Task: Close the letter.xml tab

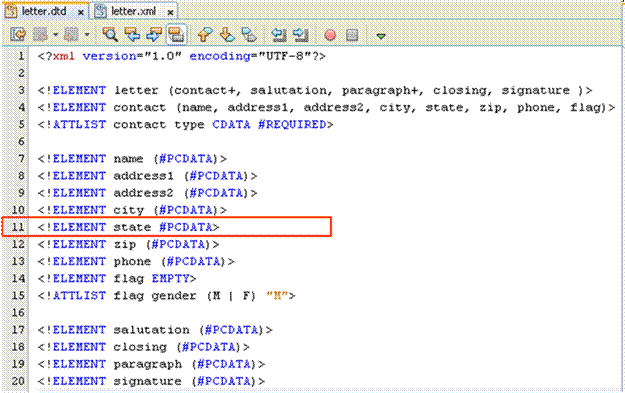Action: tap(170, 12)
